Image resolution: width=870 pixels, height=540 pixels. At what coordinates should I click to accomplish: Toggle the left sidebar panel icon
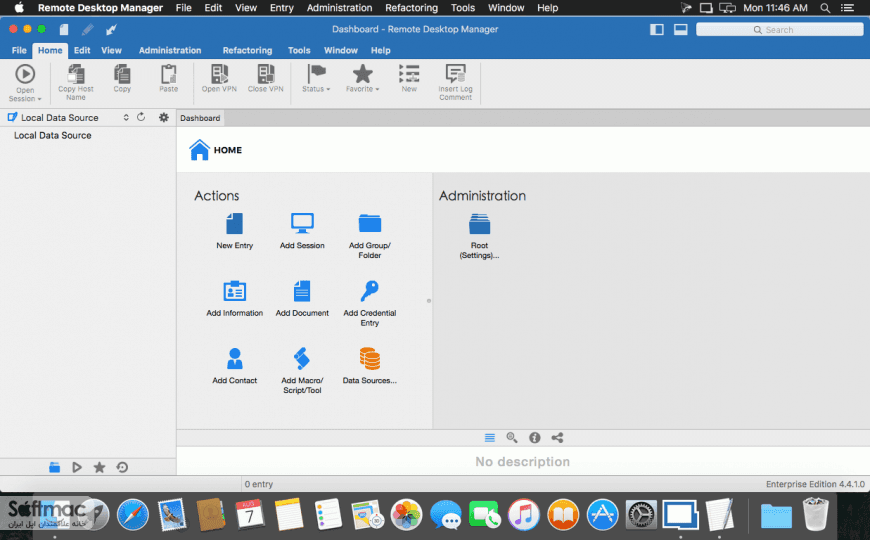(x=657, y=29)
